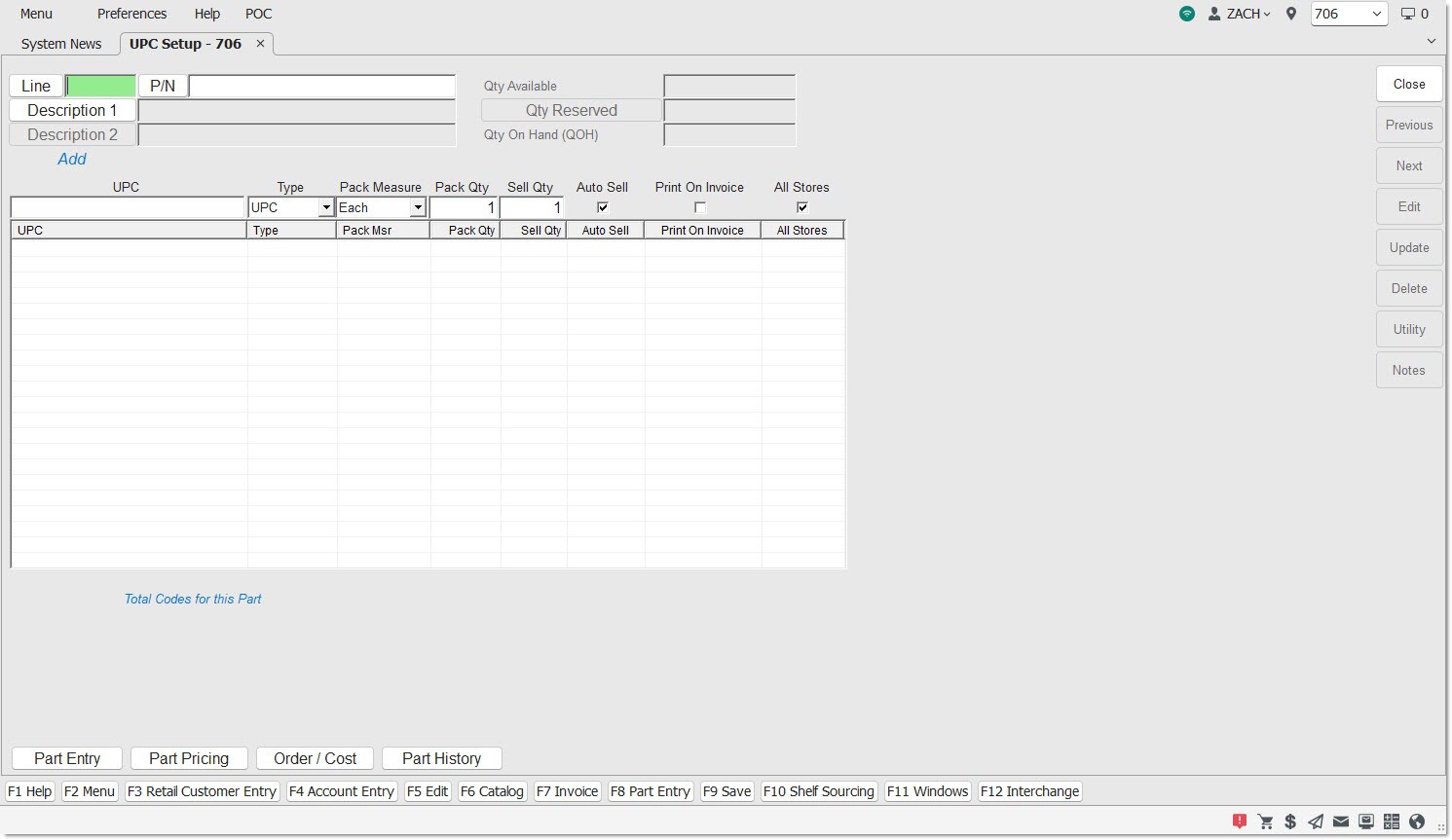Switch to the System News tab
Image resolution: width=1452 pixels, height=840 pixels.
coord(61,44)
